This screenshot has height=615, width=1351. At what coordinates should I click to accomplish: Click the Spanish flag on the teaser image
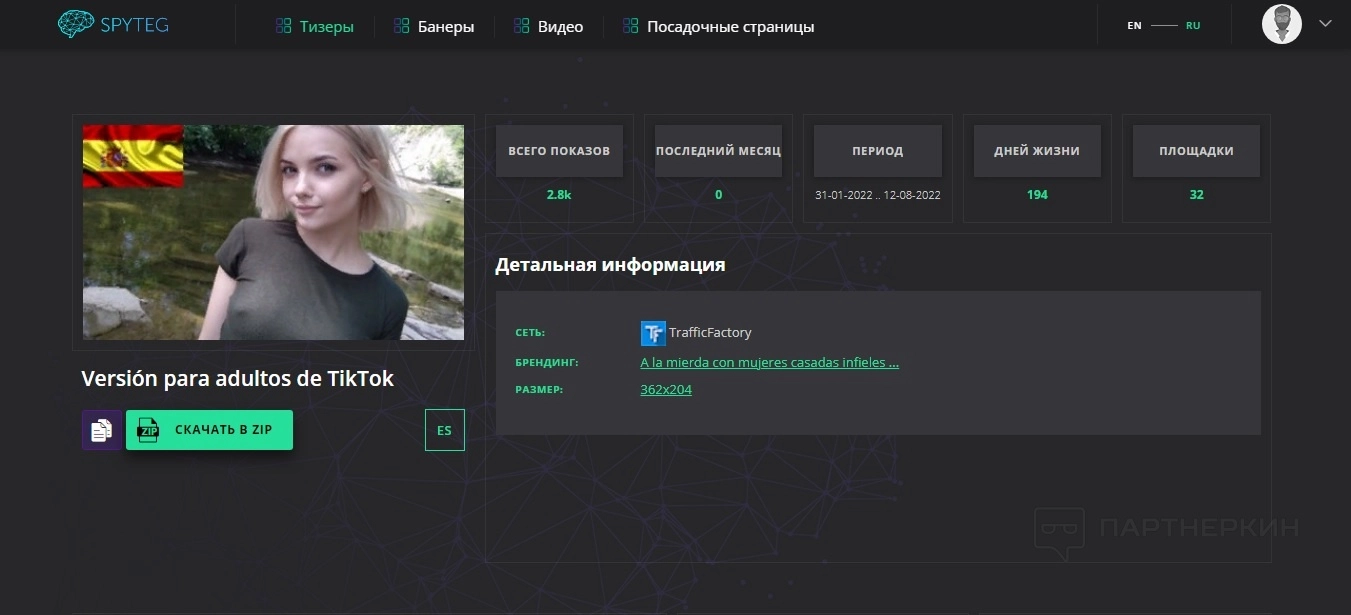pos(133,157)
